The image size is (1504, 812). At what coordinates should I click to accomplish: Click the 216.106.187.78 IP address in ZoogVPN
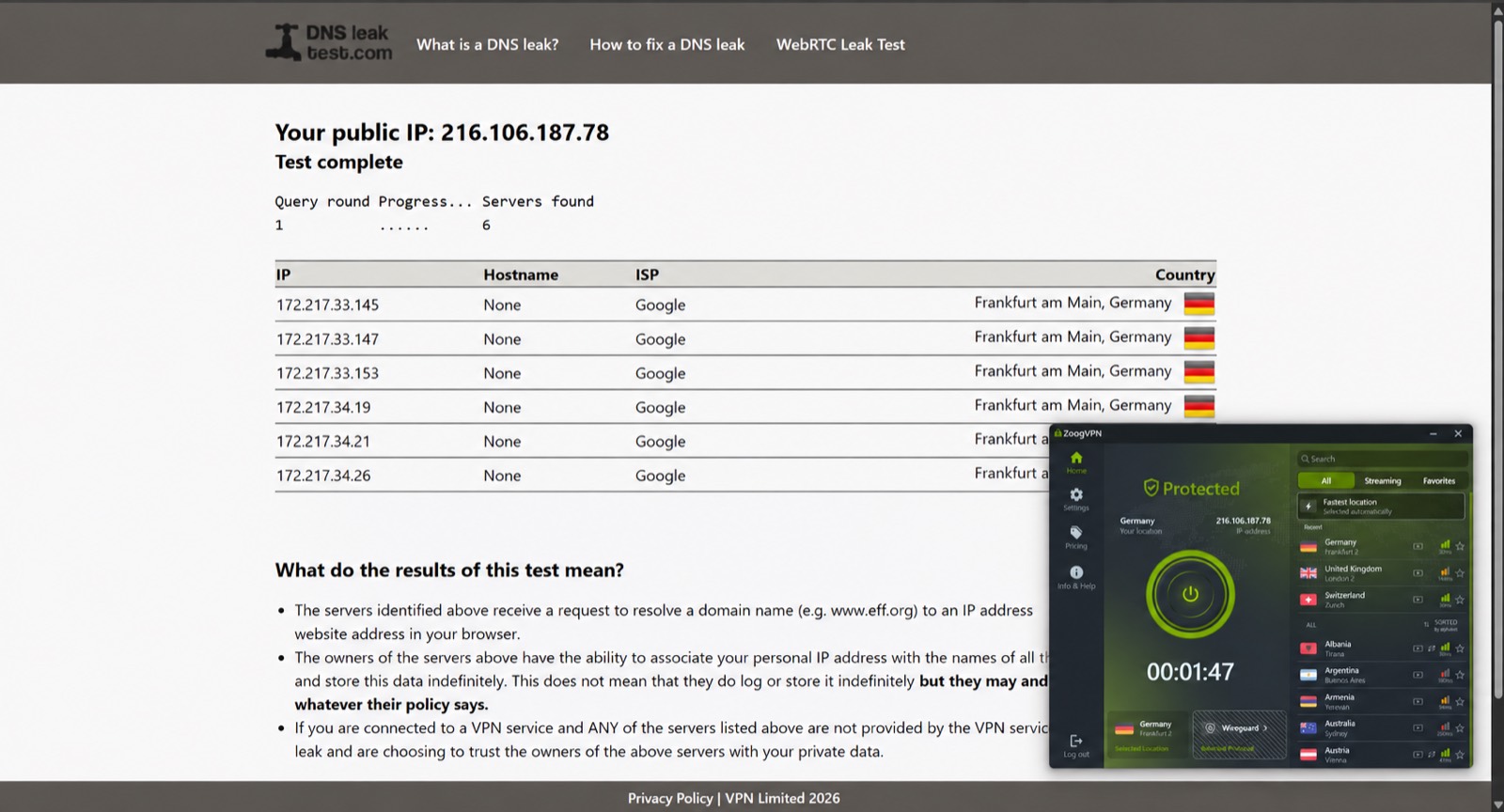(1243, 521)
